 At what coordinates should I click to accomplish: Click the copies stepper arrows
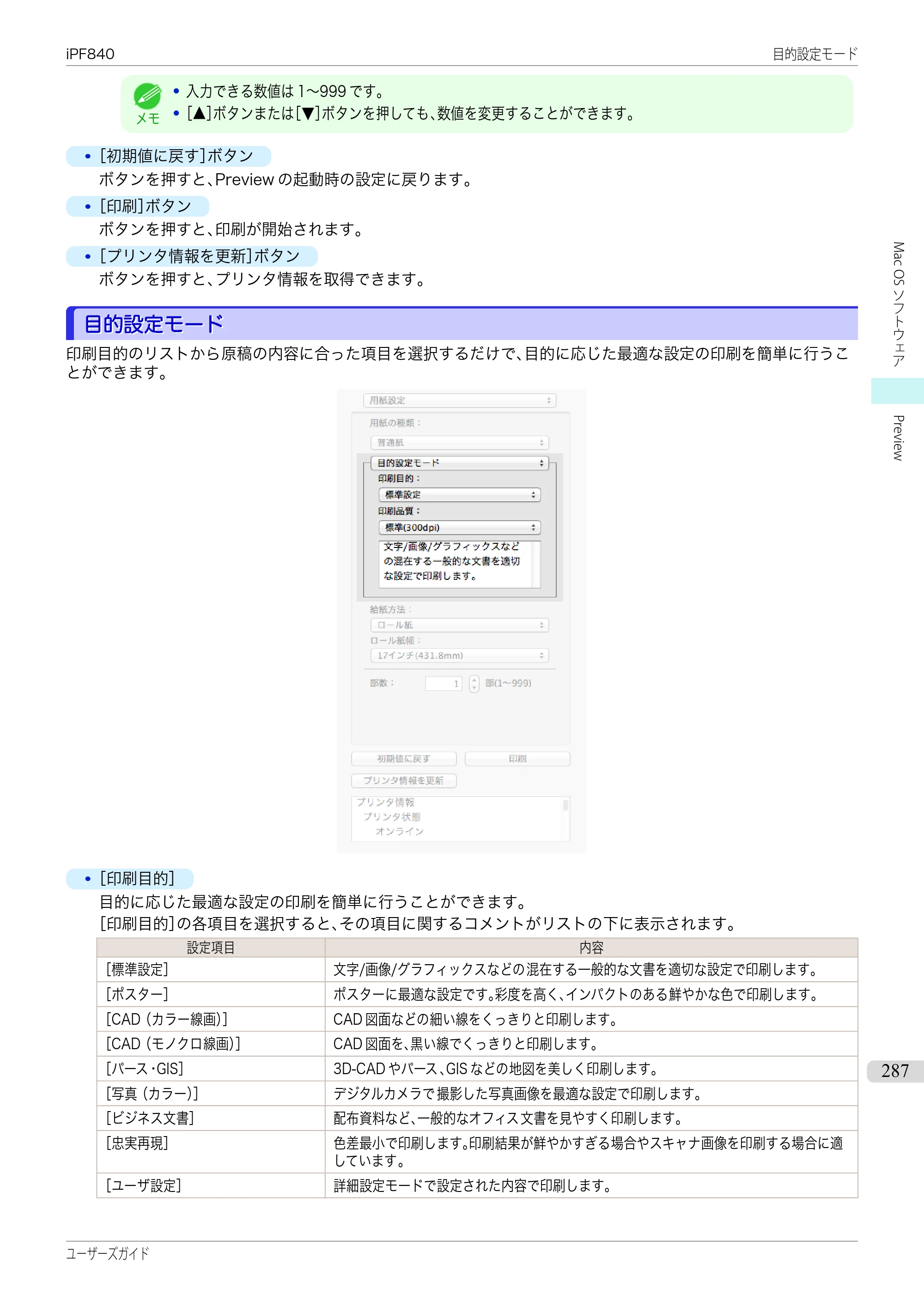click(x=474, y=683)
